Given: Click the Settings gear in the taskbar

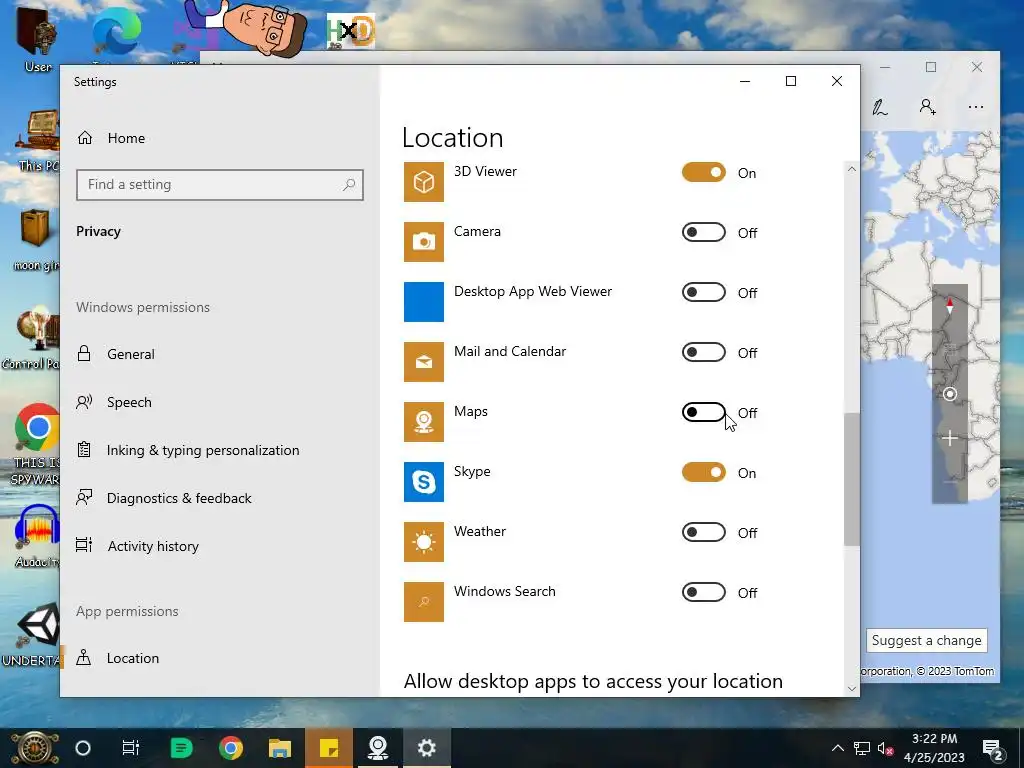Looking at the screenshot, I should pyautogui.click(x=426, y=748).
